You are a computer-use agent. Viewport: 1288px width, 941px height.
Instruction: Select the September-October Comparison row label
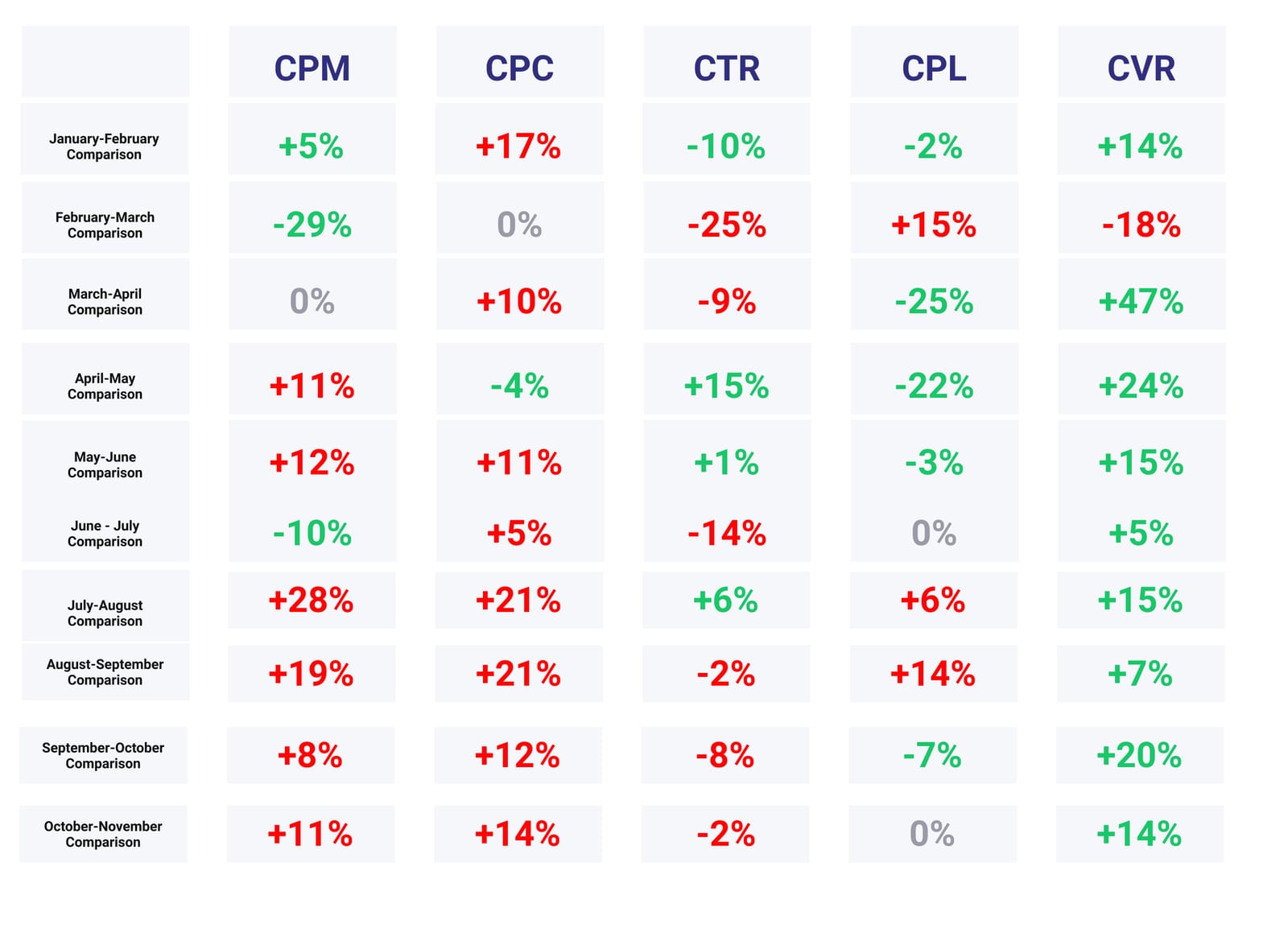(x=103, y=756)
